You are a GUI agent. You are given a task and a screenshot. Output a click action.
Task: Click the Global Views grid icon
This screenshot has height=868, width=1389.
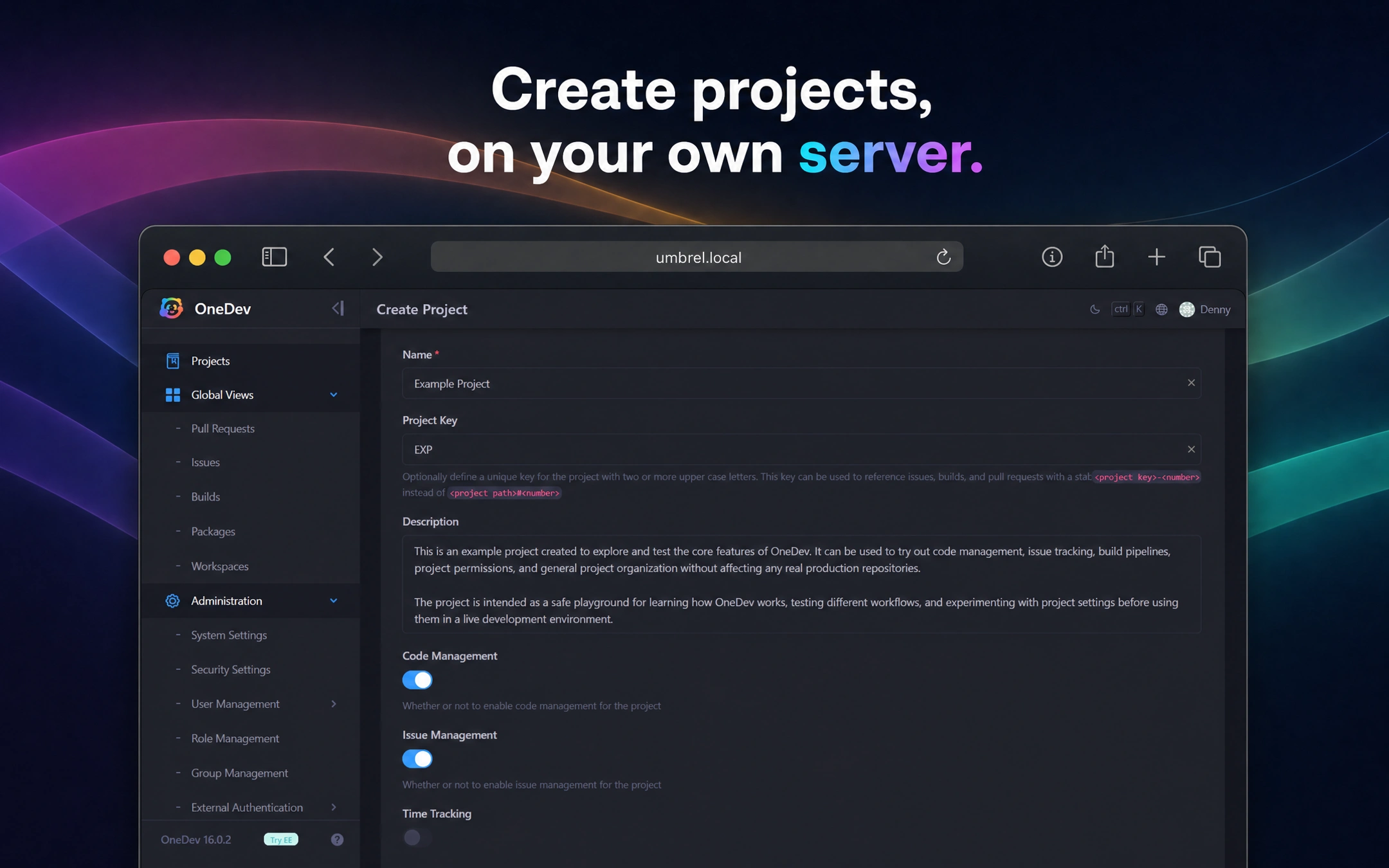pos(172,395)
